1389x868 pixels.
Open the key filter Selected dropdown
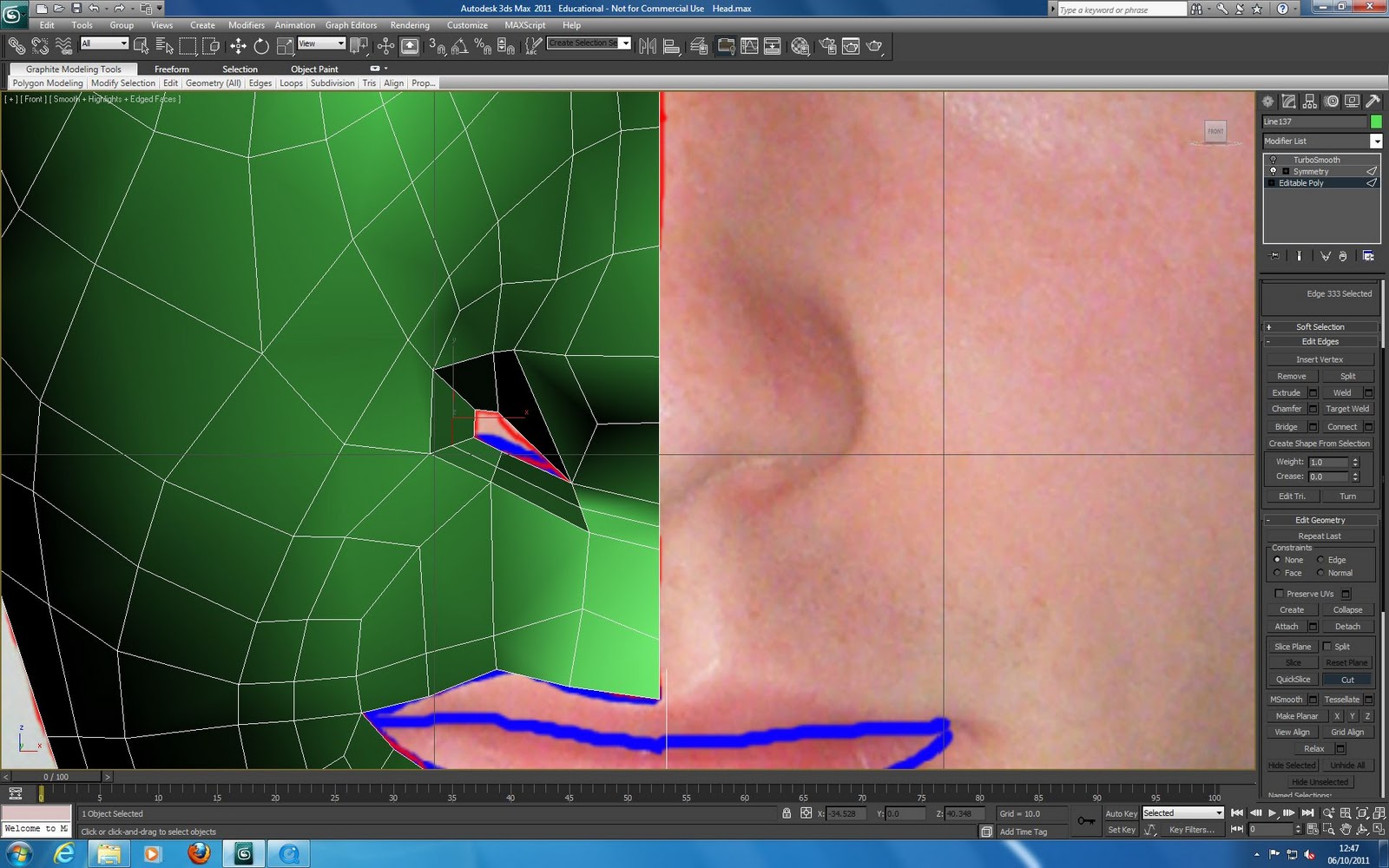pos(1182,813)
